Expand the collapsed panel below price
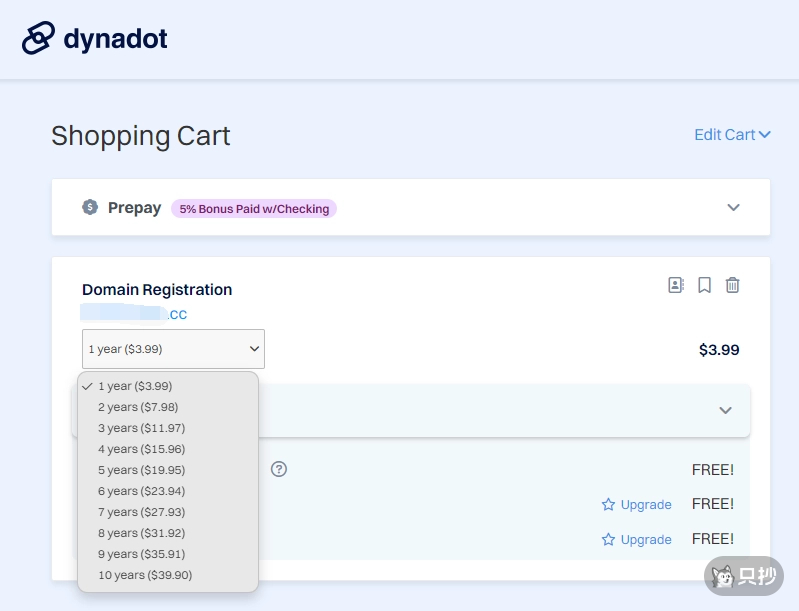 pos(725,410)
